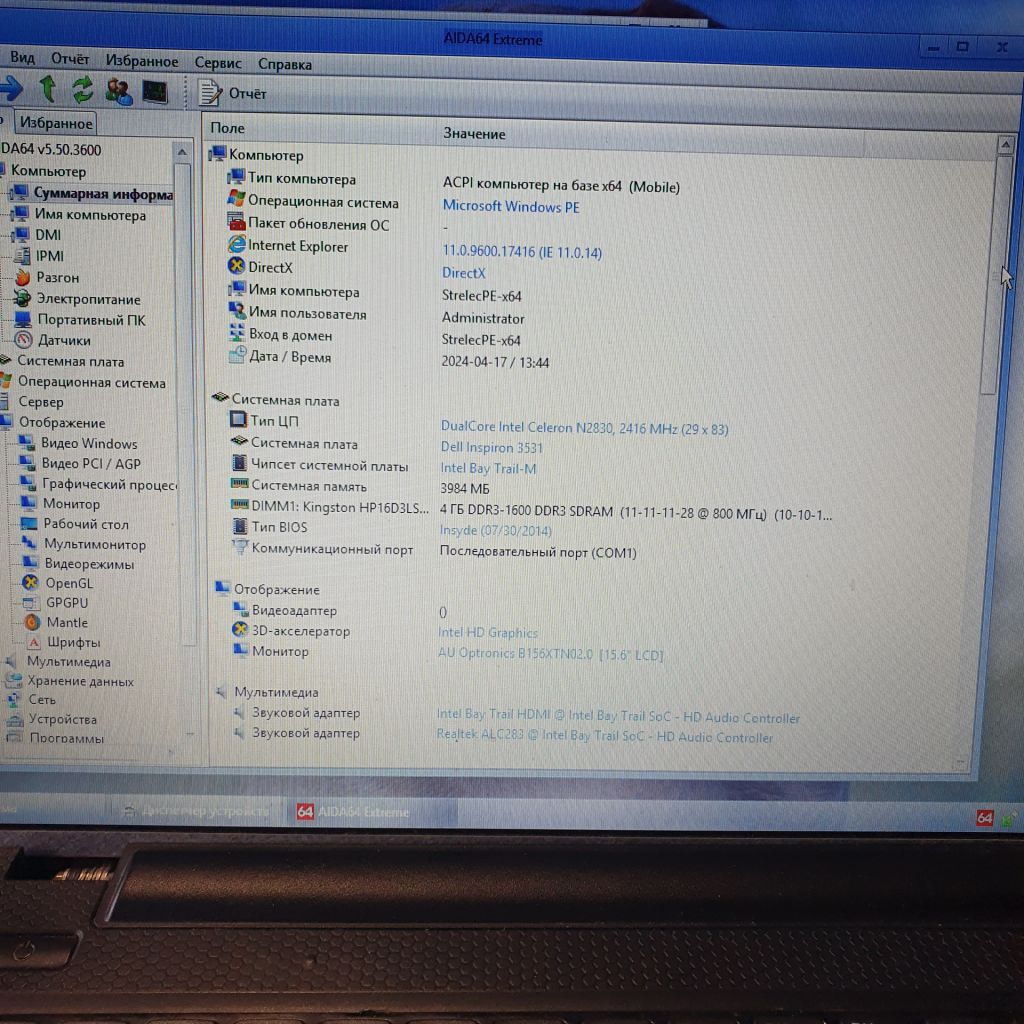Select Суммарная информация in the tree
The width and height of the screenshot is (1024, 1024).
[103, 193]
